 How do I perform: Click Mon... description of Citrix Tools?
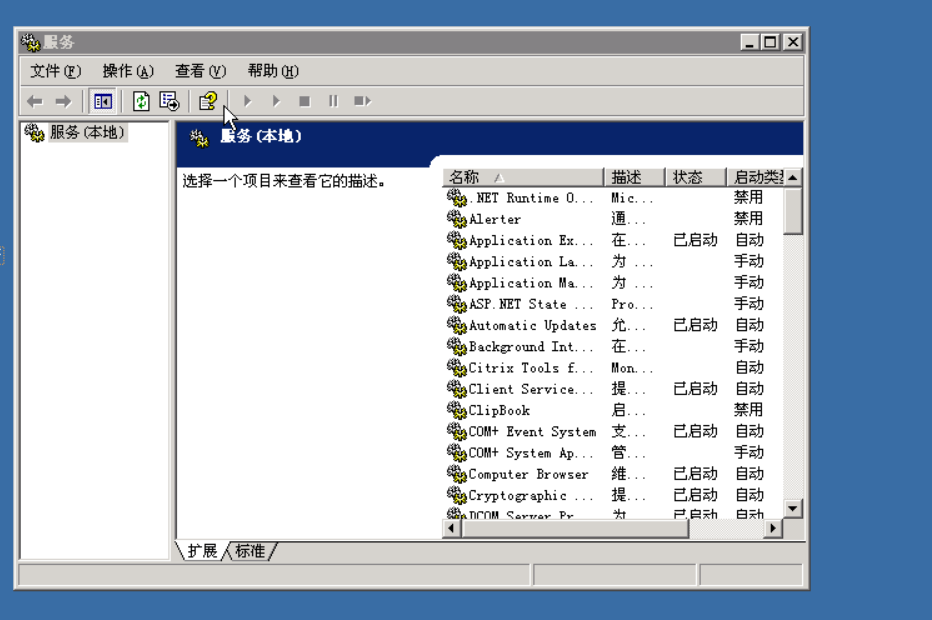point(632,369)
